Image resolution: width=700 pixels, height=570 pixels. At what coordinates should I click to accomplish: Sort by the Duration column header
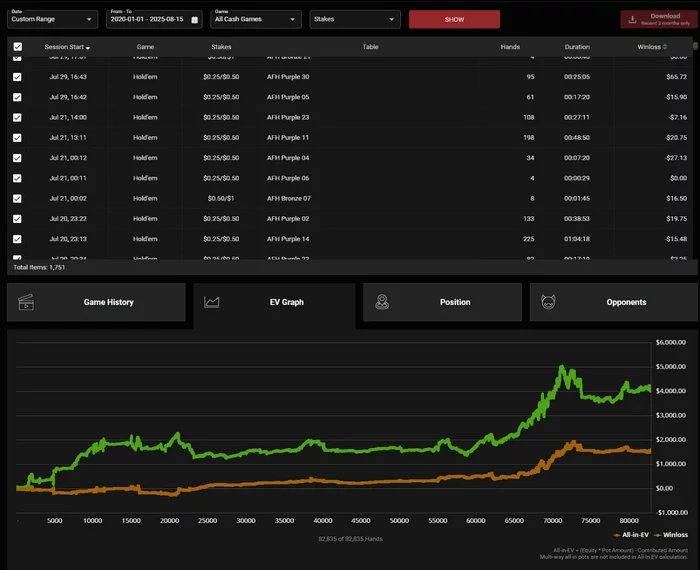tap(577, 47)
